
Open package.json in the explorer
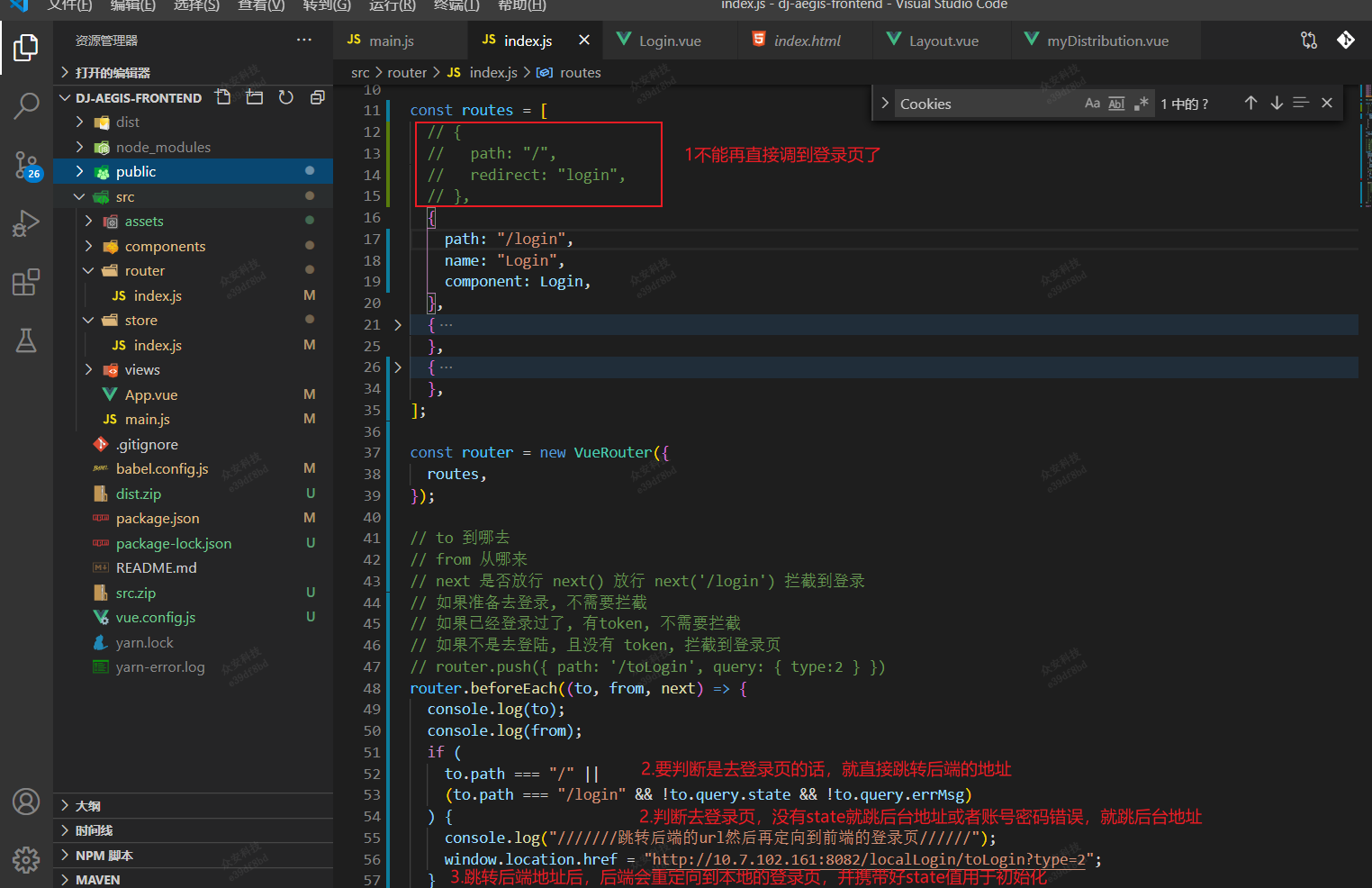pos(193,518)
